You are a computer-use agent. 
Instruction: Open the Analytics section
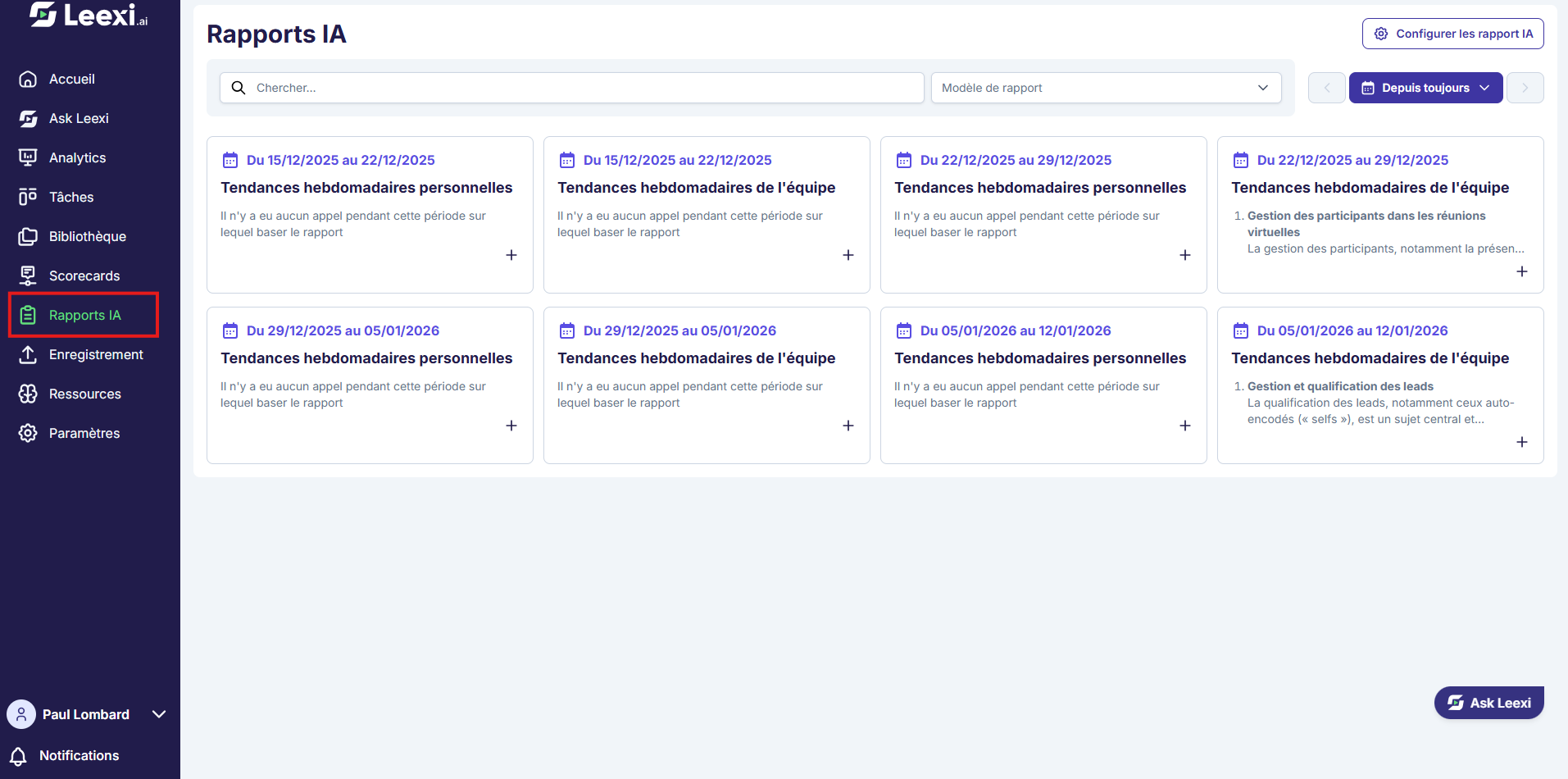click(78, 157)
